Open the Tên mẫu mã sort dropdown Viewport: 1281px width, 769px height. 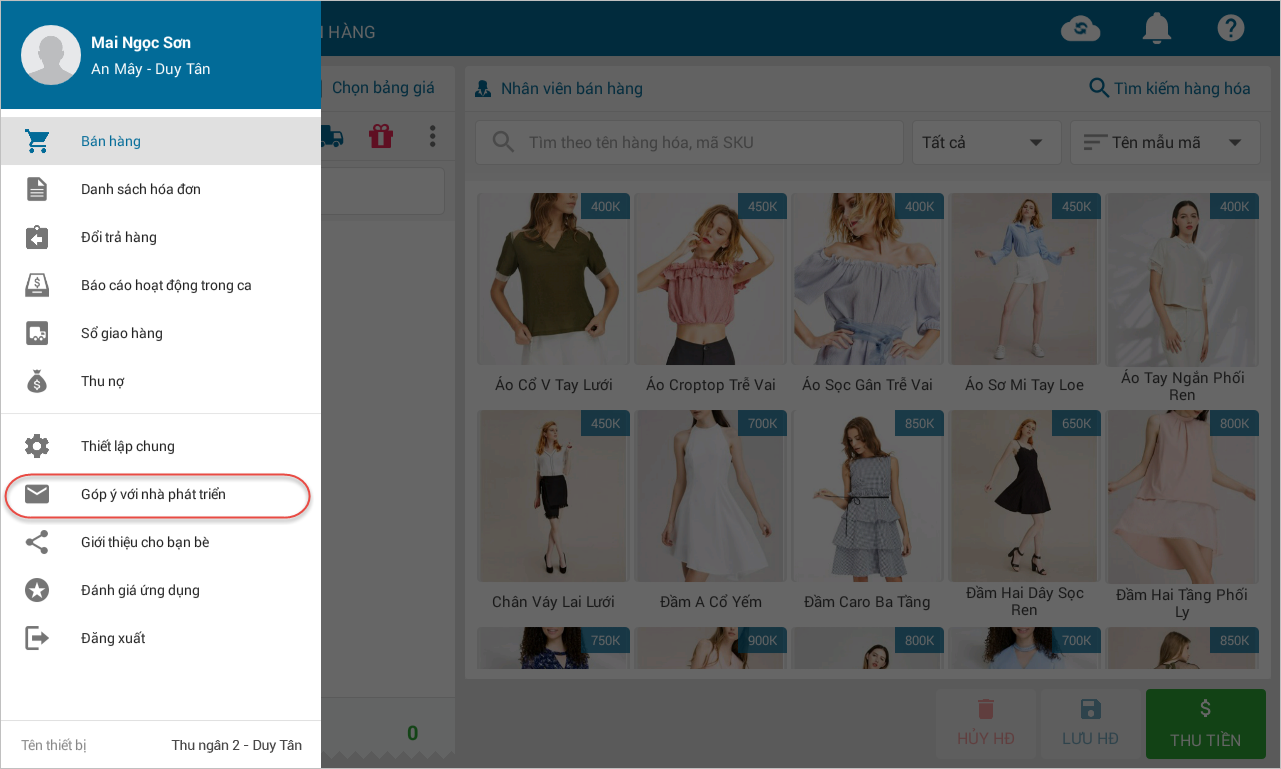1165,142
